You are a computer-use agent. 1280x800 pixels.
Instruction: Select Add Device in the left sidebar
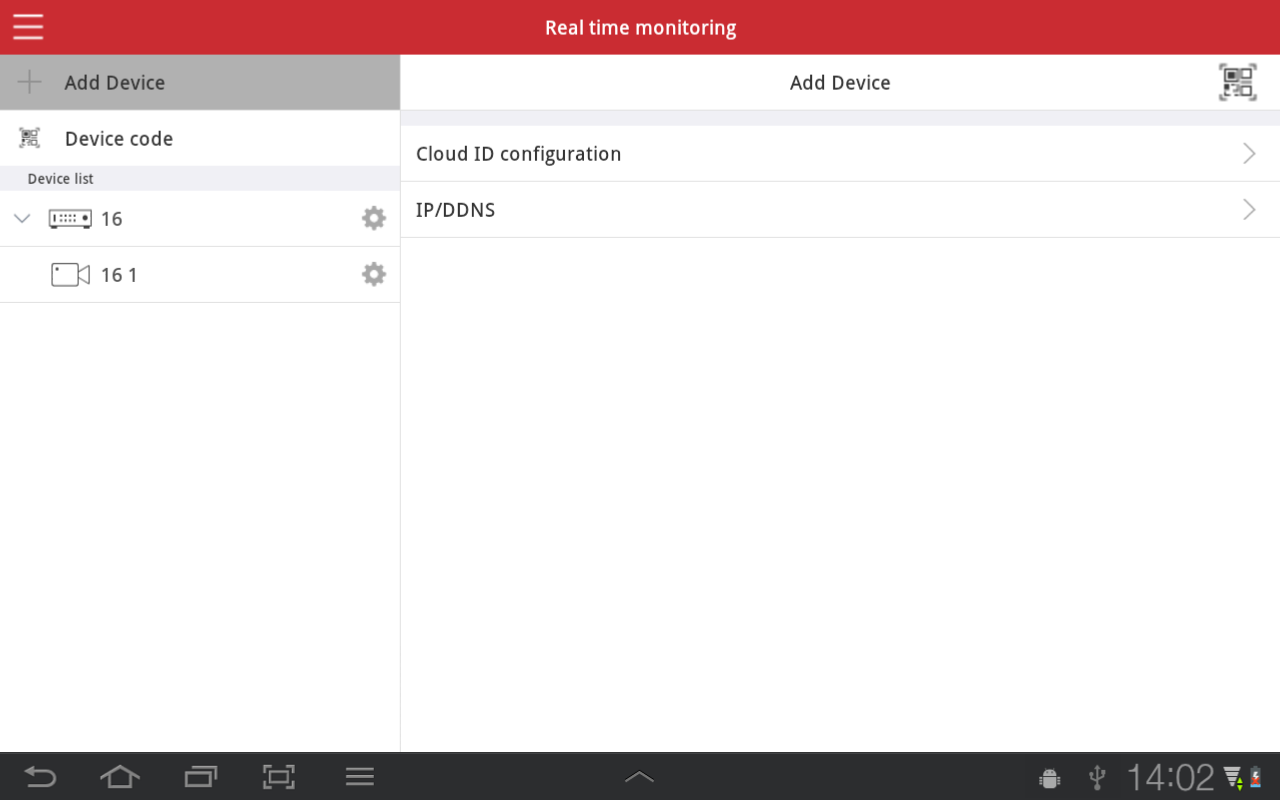click(200, 82)
